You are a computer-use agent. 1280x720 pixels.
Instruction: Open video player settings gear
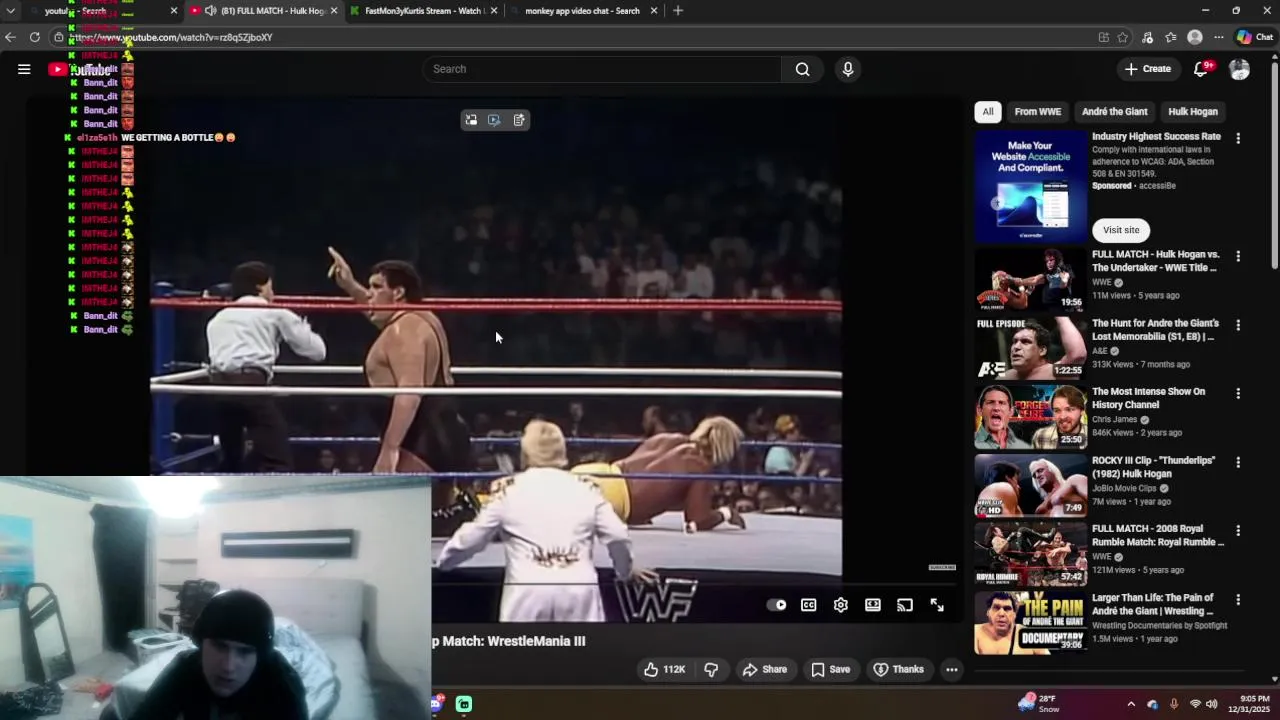click(841, 605)
